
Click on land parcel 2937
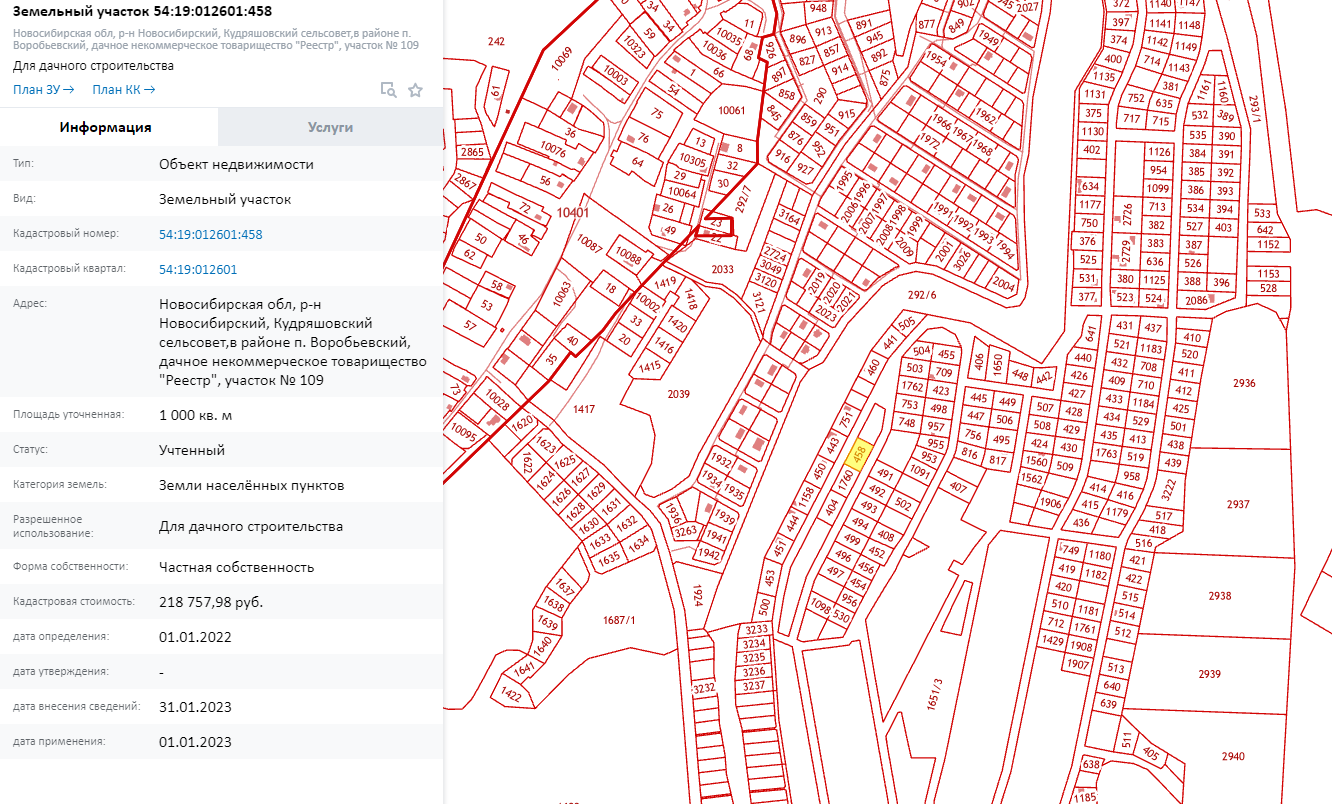[x=1238, y=504]
